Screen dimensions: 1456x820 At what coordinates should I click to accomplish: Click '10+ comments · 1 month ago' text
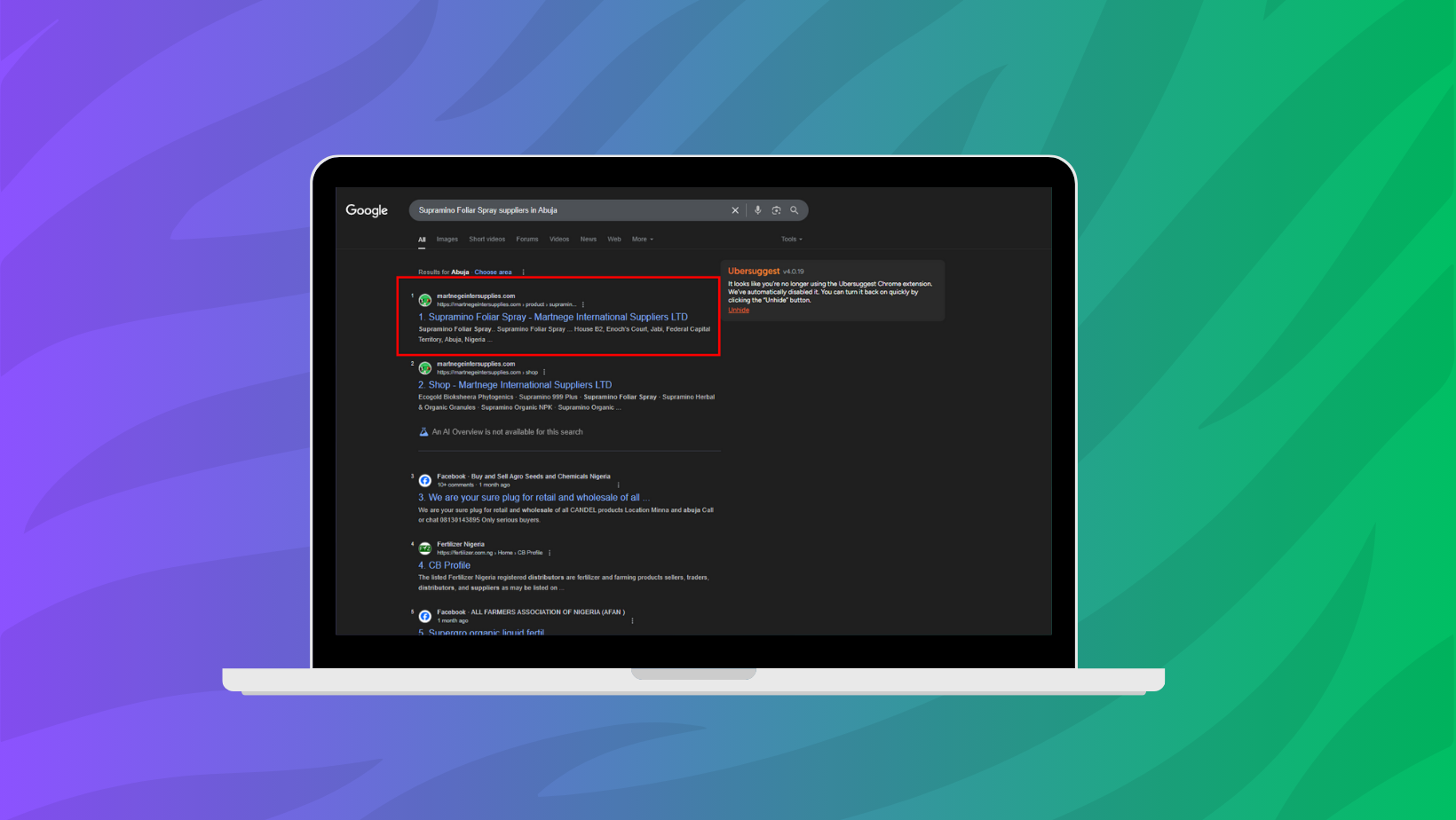coord(473,485)
